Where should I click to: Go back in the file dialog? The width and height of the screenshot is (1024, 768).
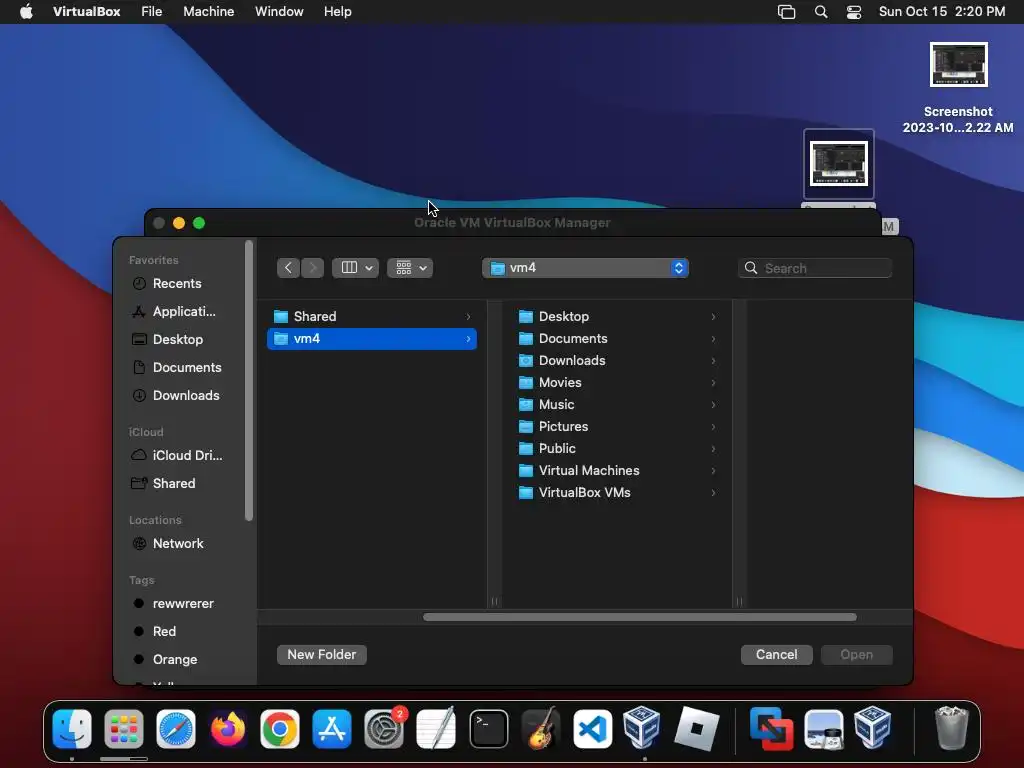coord(288,268)
